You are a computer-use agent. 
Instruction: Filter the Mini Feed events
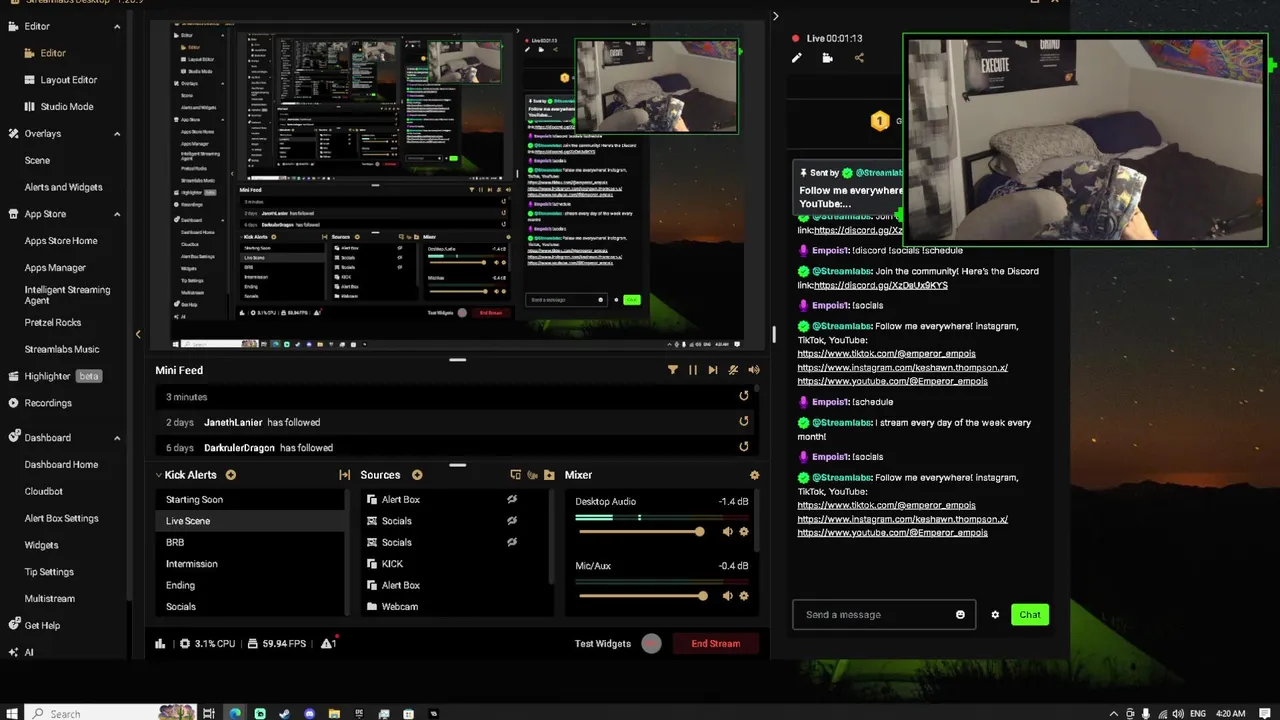[x=672, y=370]
